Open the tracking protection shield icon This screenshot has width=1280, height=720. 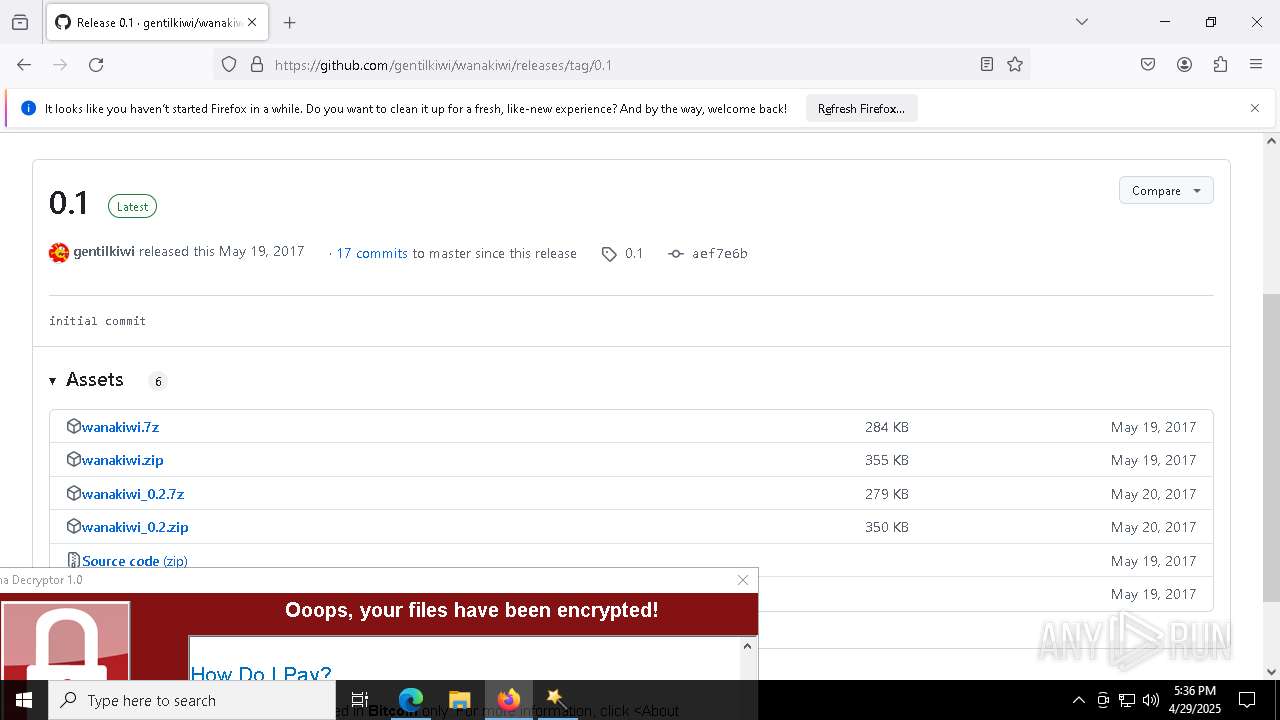[229, 65]
